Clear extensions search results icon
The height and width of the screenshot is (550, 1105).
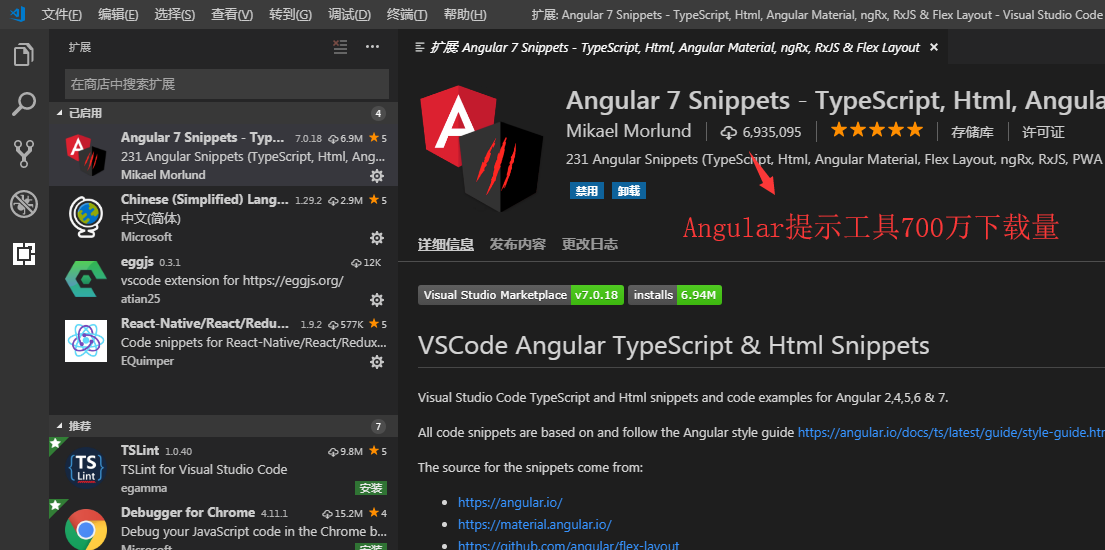[340, 47]
